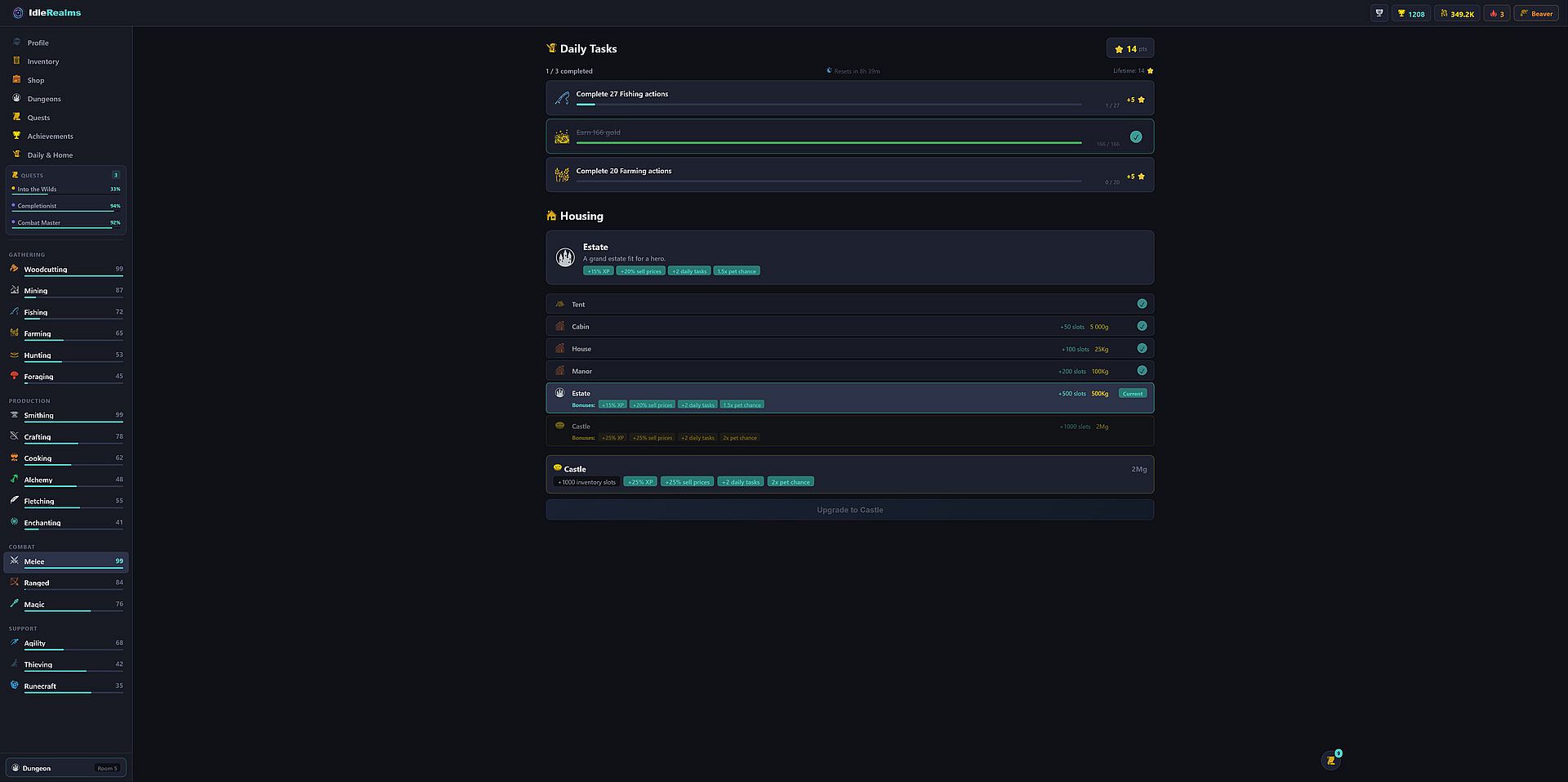Open the trophy points counter showing 1208
The height and width of the screenshot is (782, 1568).
(1411, 14)
